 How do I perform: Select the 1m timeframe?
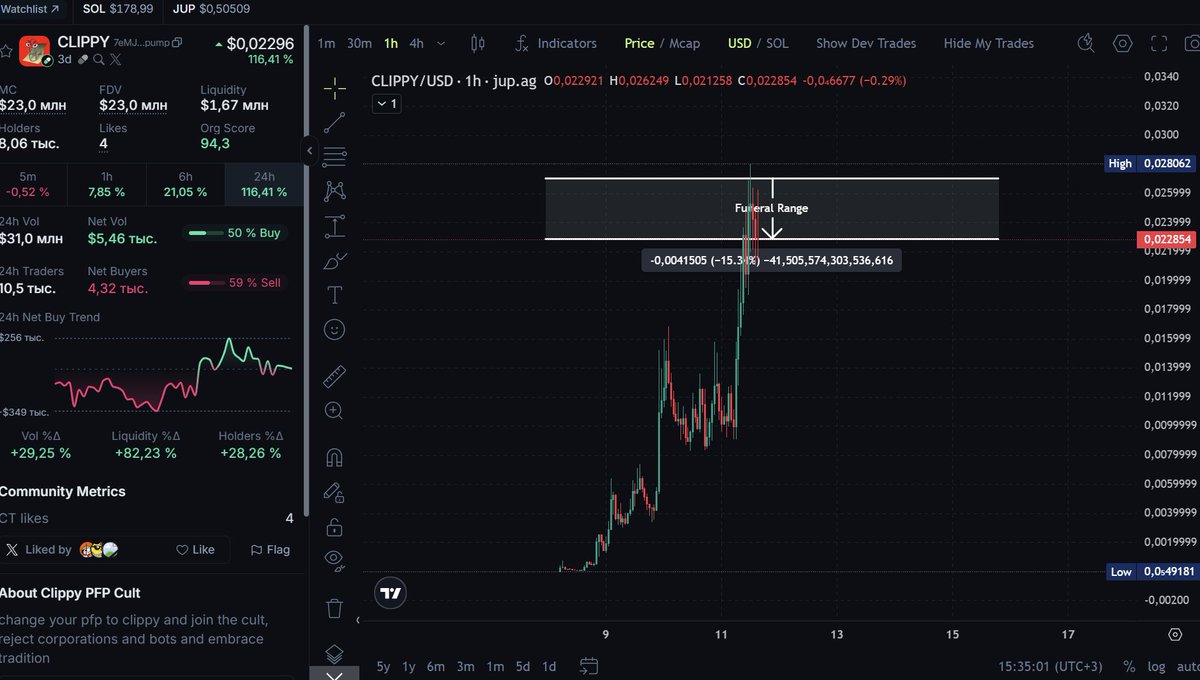326,43
